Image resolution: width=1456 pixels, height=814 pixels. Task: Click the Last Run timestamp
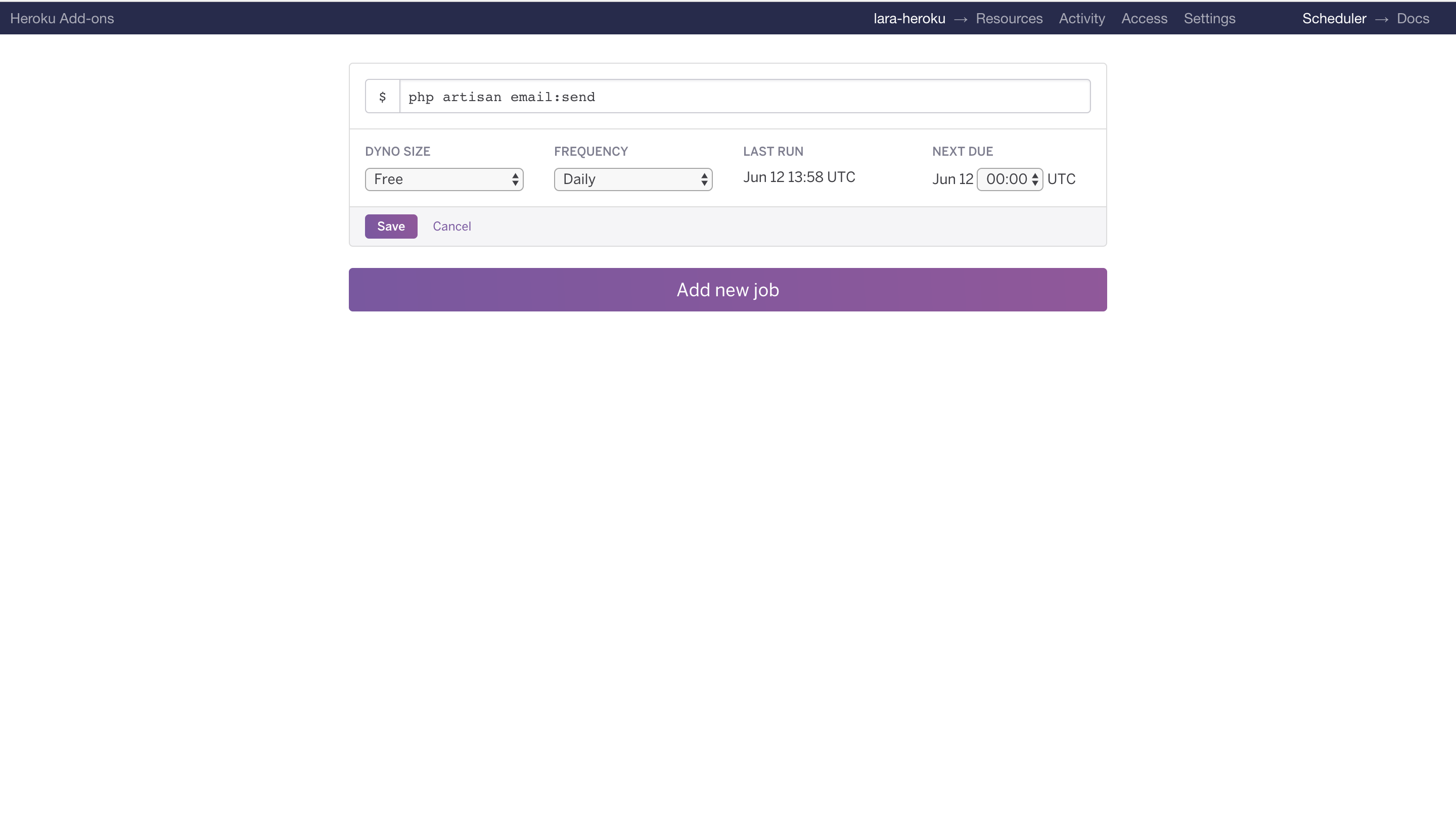pos(799,177)
